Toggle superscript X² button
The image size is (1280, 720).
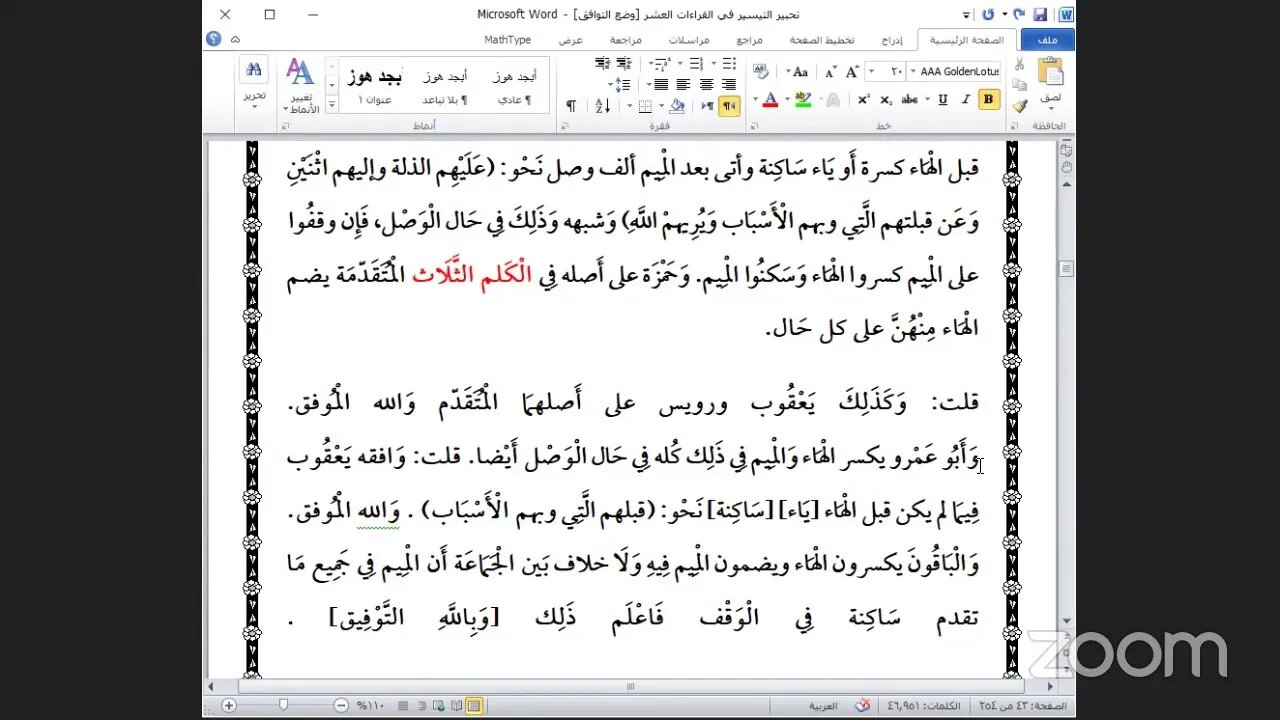point(864,99)
